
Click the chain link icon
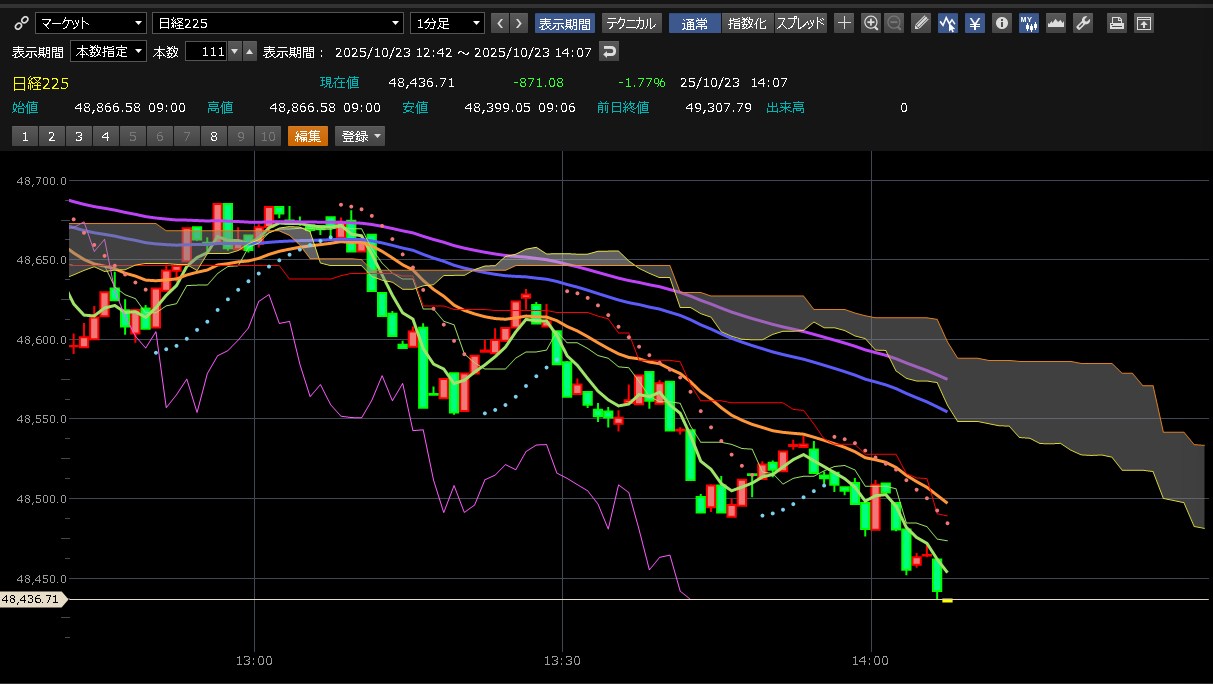[21, 23]
